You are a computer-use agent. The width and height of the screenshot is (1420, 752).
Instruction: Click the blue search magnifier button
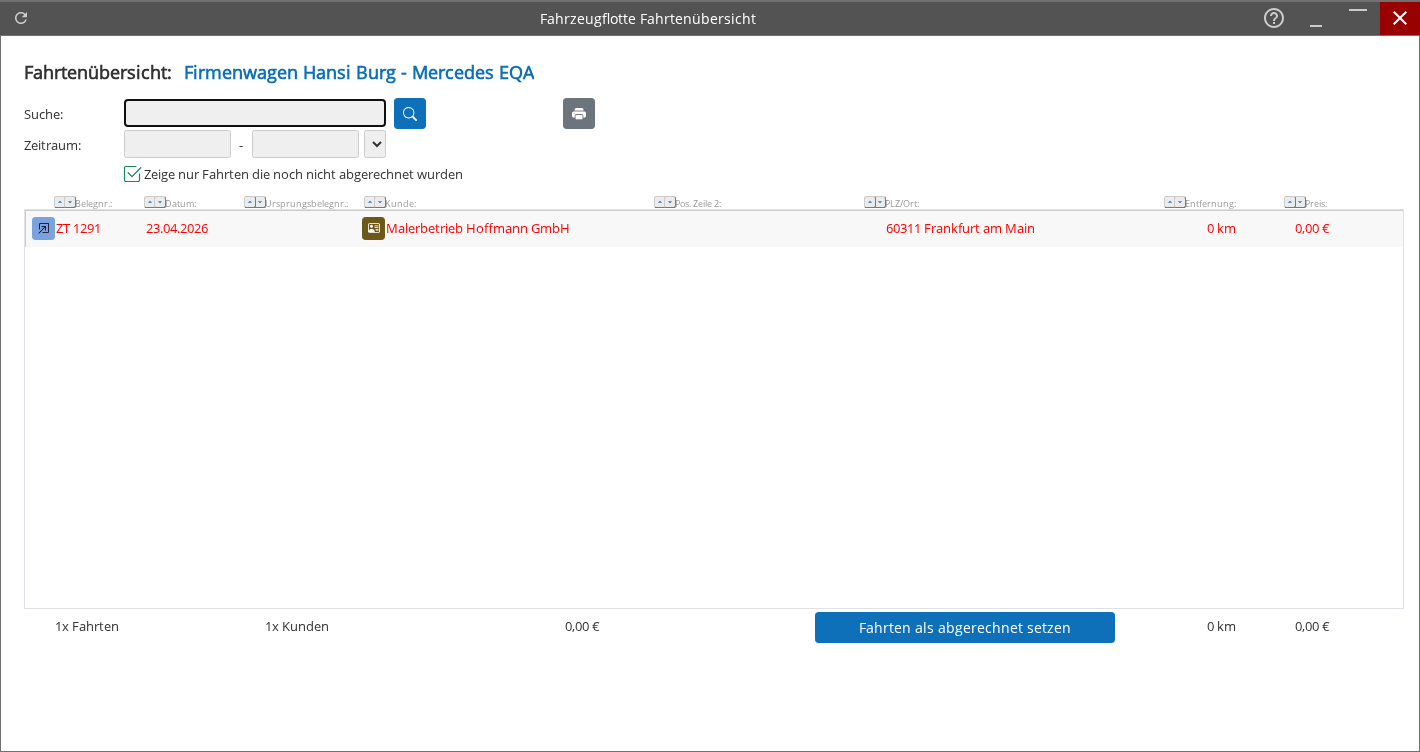click(410, 114)
